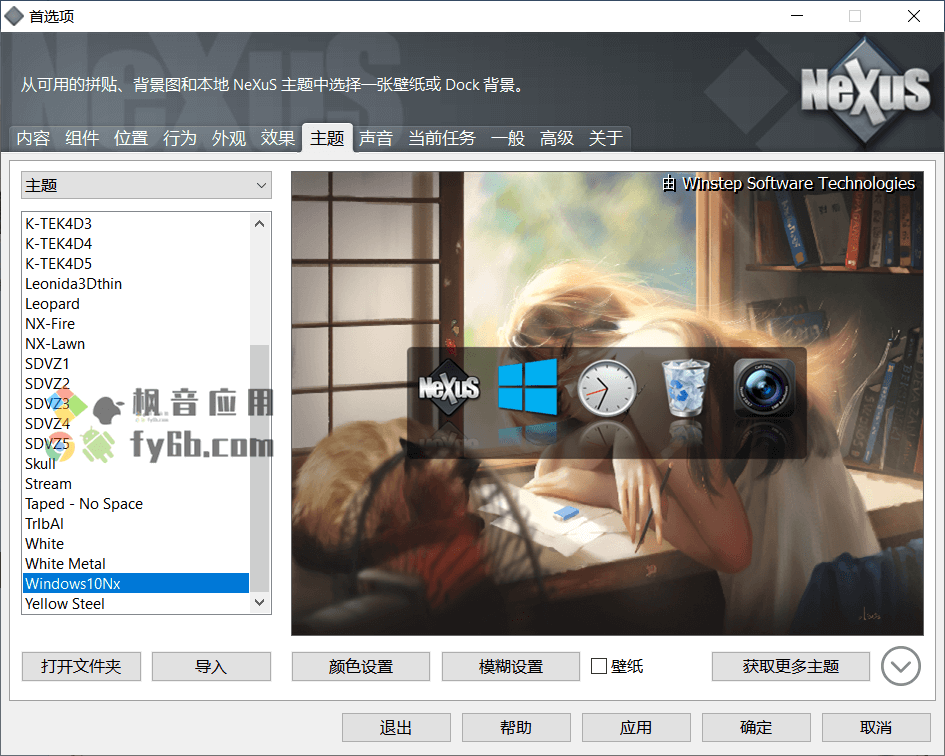Open 模糊设置 blur settings

pos(511,666)
